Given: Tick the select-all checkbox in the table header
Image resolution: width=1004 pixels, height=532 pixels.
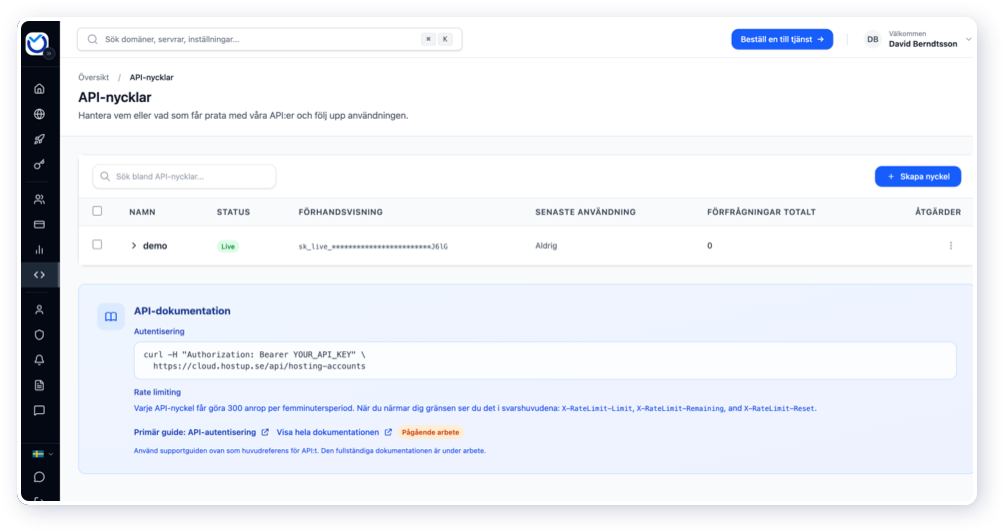Looking at the screenshot, I should coord(97,211).
